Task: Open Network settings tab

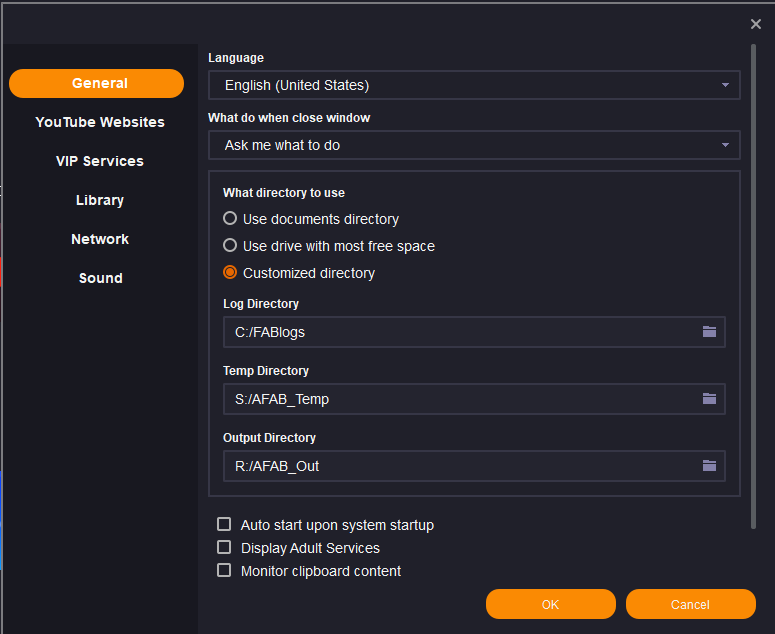Action: [x=100, y=239]
